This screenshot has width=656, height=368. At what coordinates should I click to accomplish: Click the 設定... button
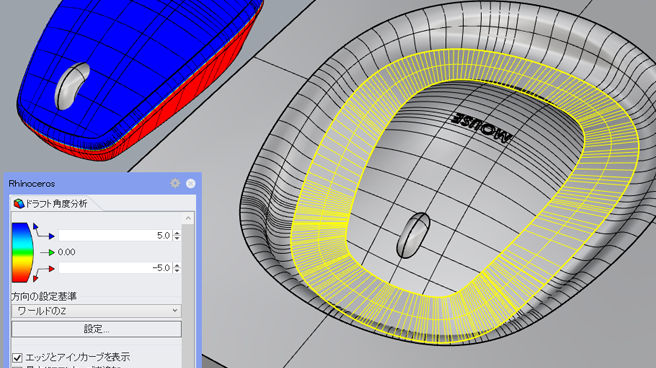[x=97, y=329]
